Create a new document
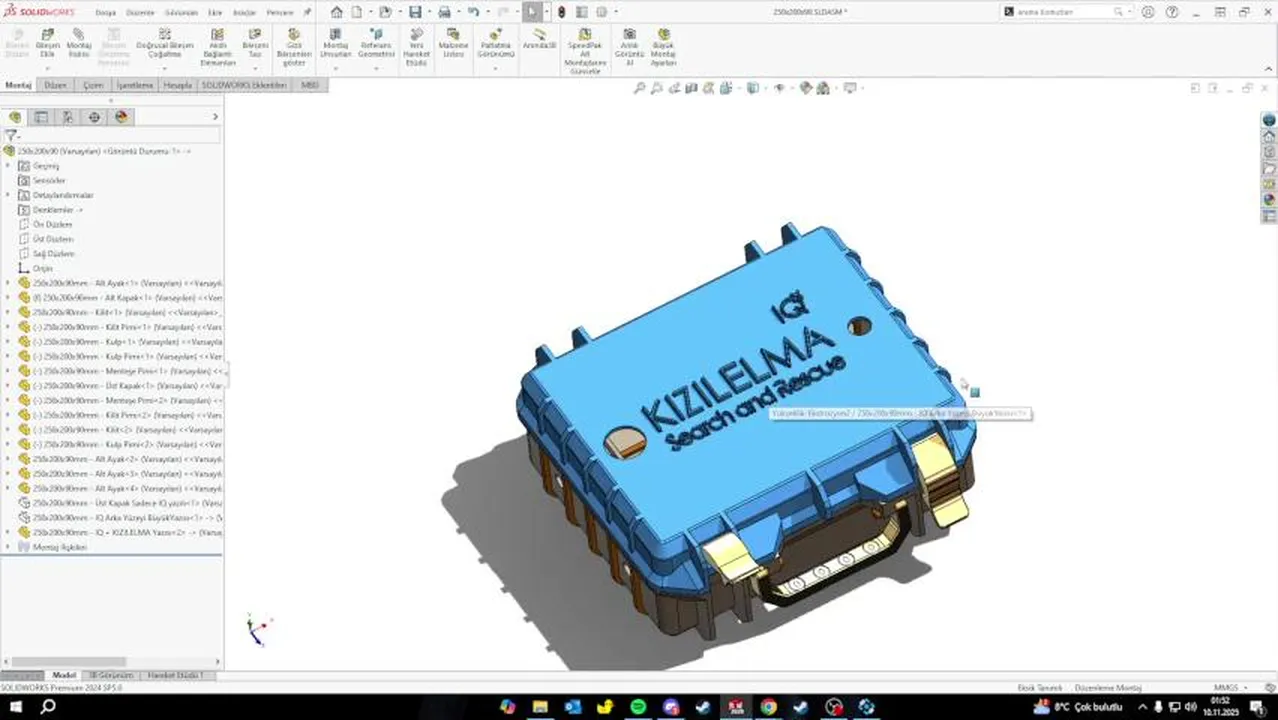This screenshot has height=720, width=1278. (x=357, y=12)
